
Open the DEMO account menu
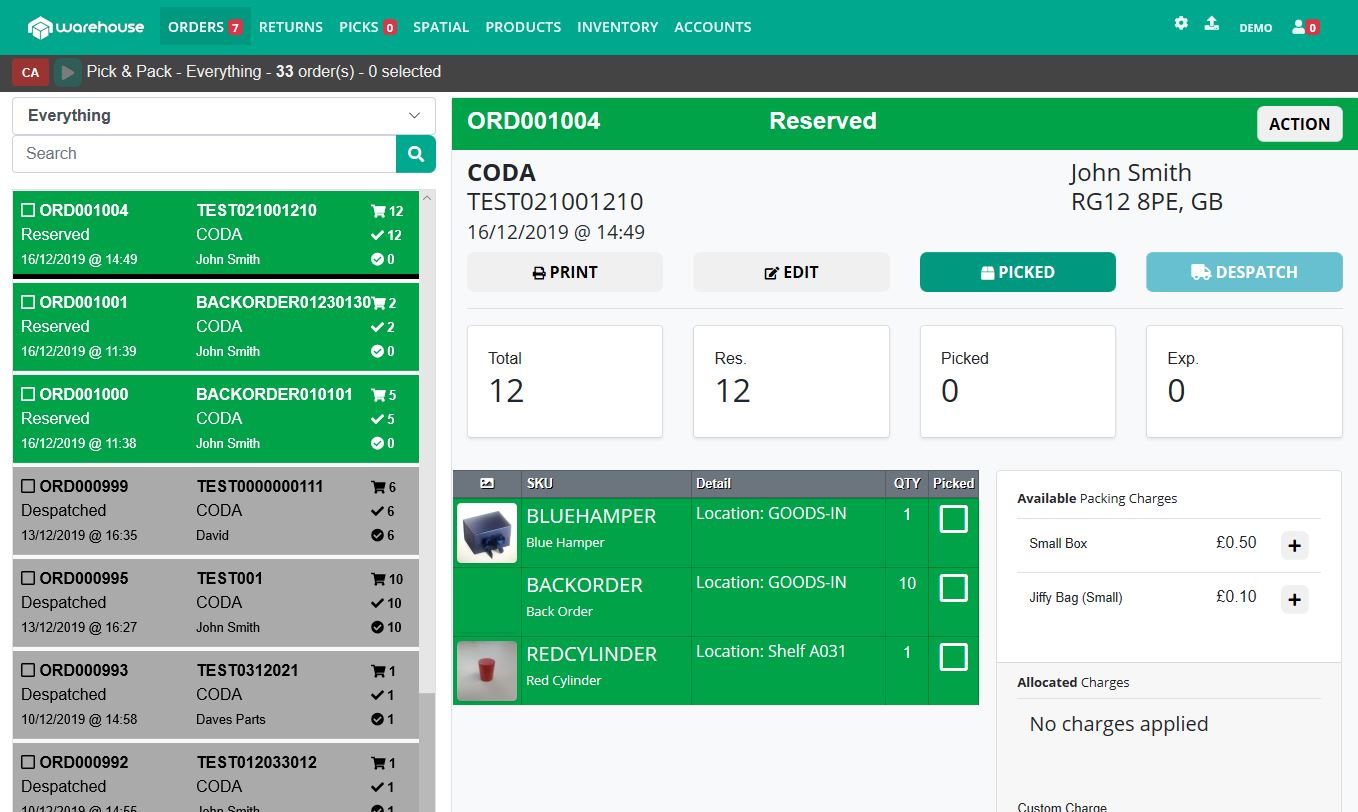click(1255, 28)
